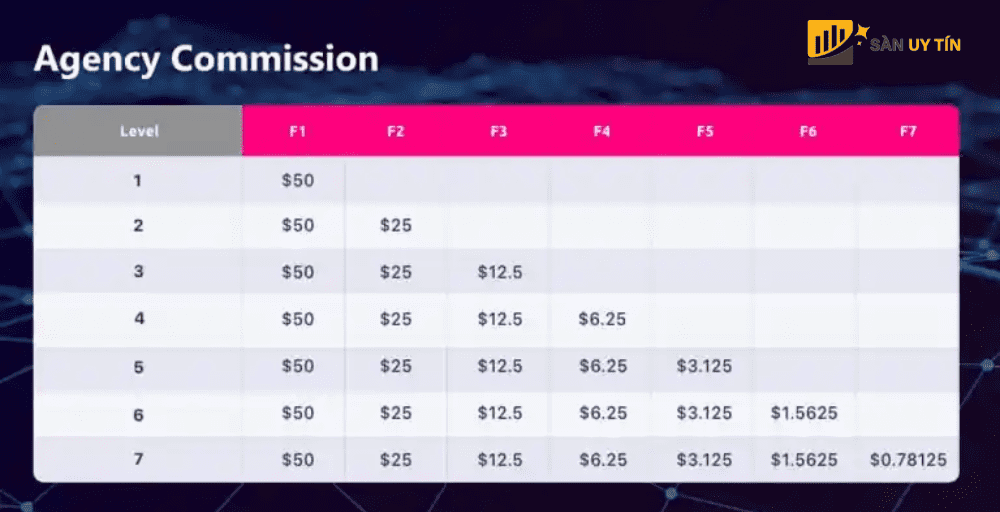
Task: Click the $25 cell in row 2
Action: click(x=396, y=225)
